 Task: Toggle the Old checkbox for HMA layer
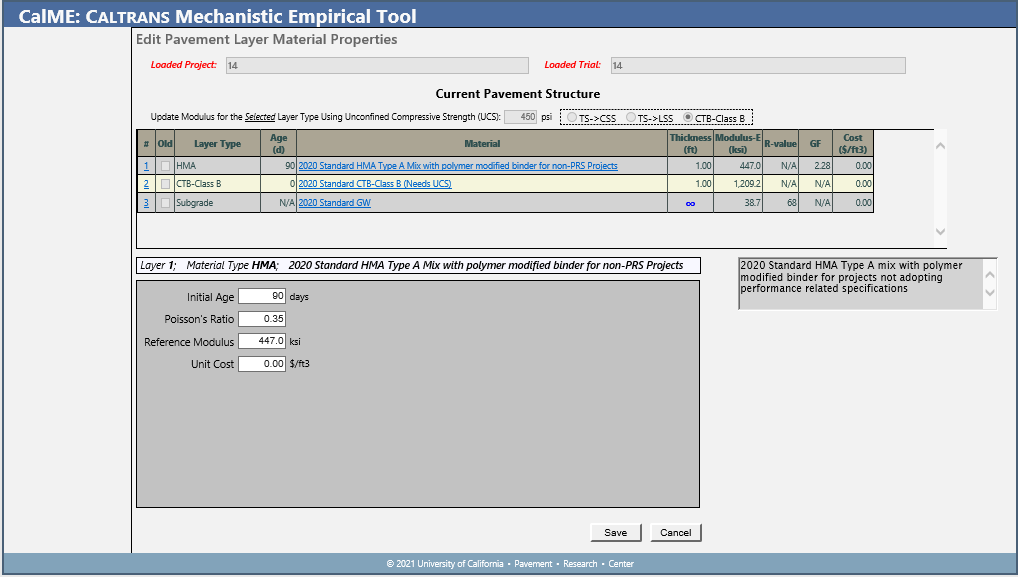point(166,166)
